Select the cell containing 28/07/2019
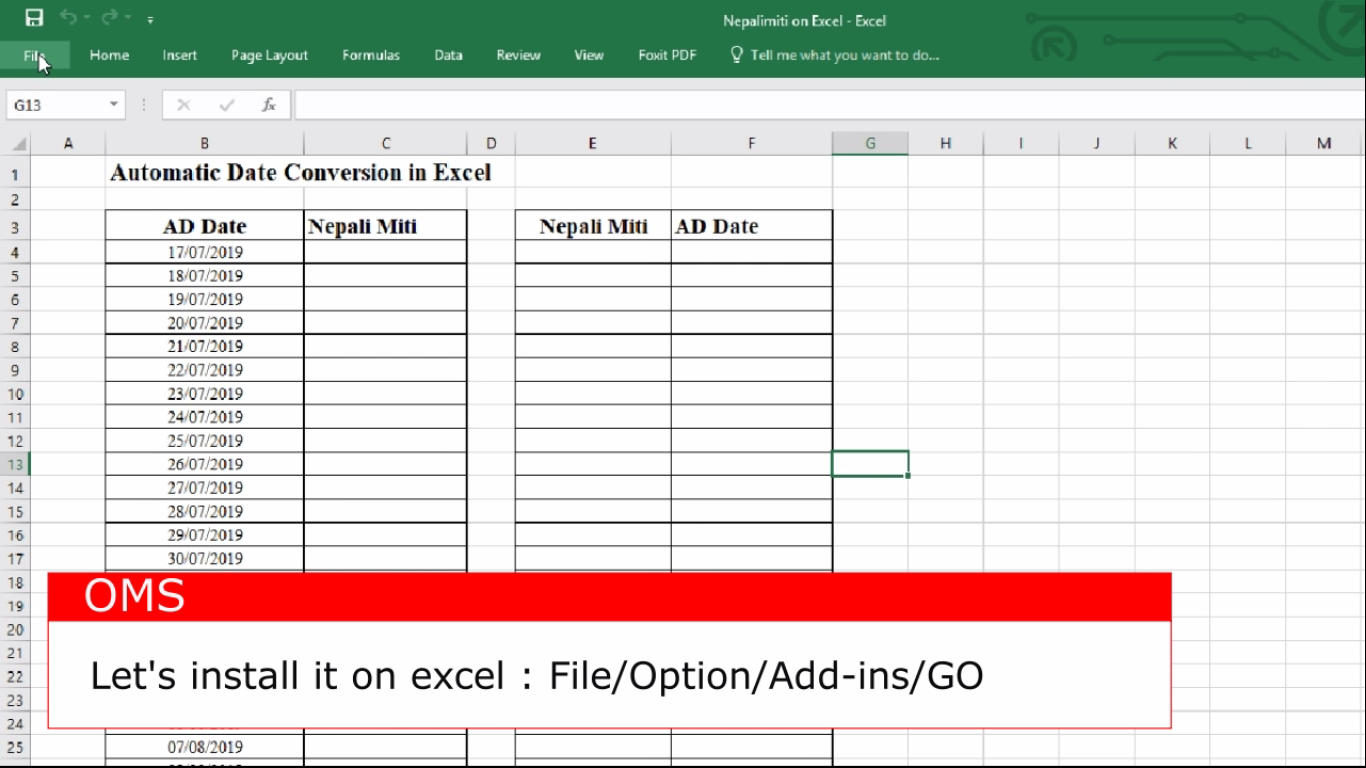 click(x=204, y=511)
